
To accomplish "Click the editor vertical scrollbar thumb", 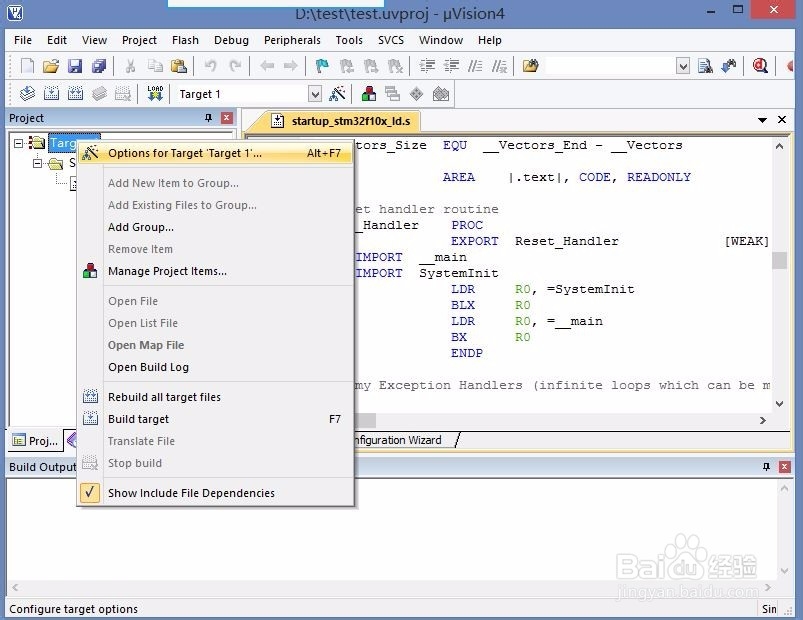I will (x=779, y=260).
